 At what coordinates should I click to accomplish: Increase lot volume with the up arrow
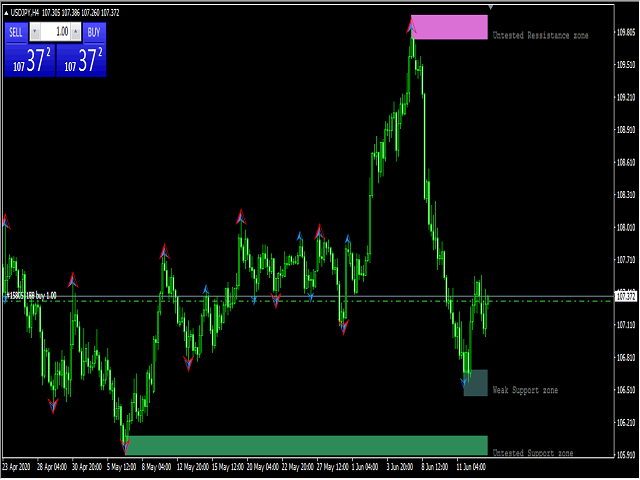coord(76,31)
